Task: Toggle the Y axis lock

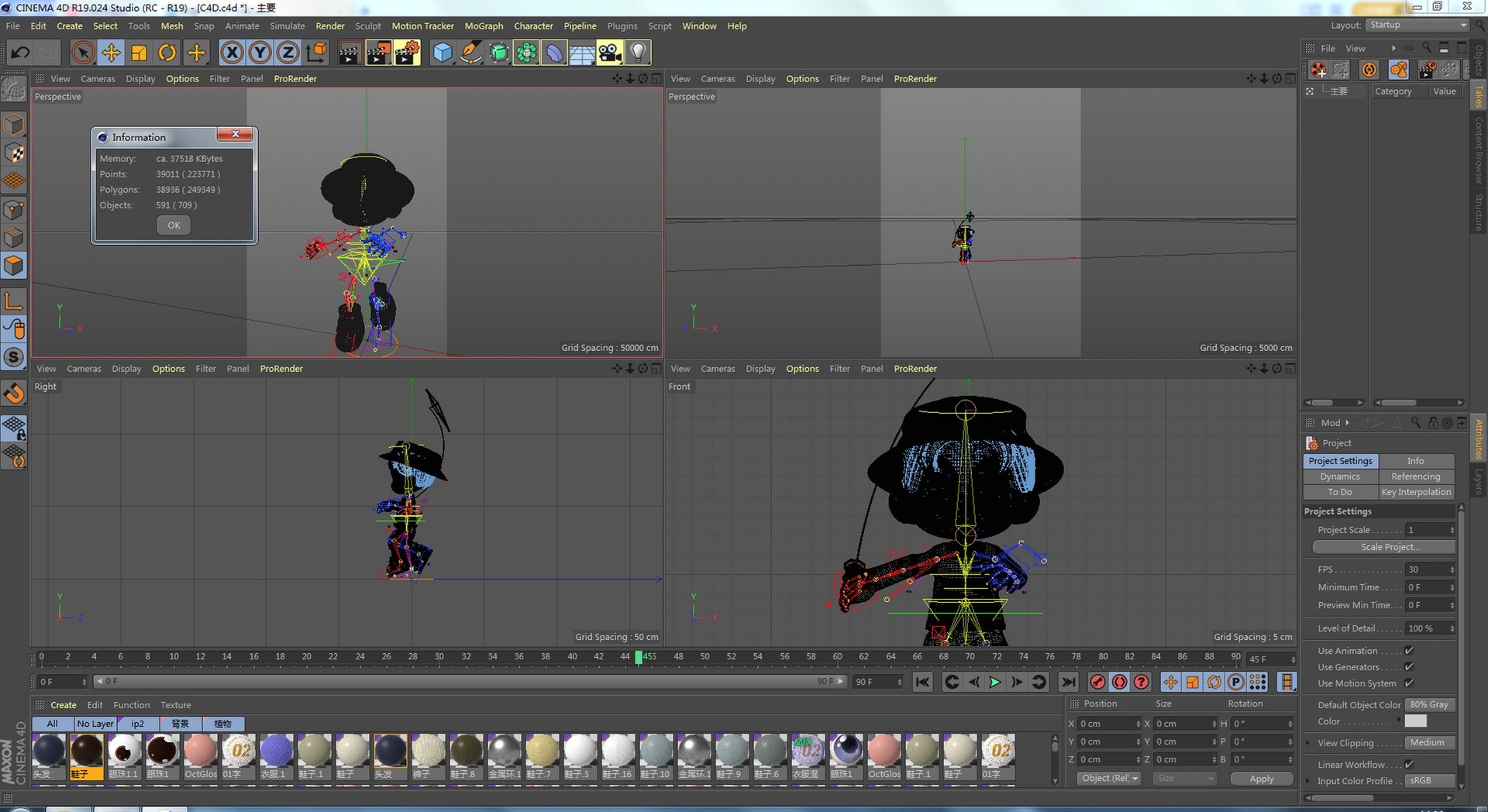Action: (x=260, y=53)
